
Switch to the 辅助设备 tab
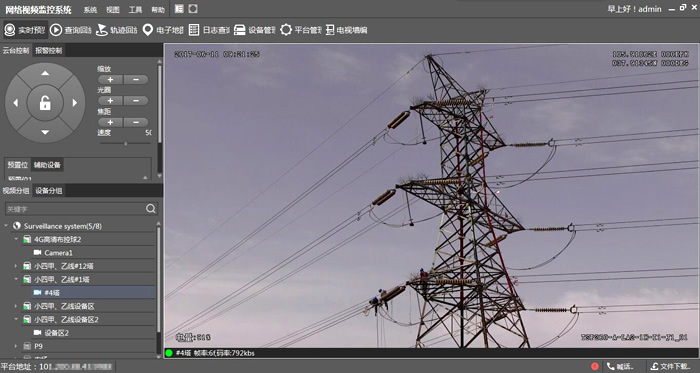[x=47, y=165]
